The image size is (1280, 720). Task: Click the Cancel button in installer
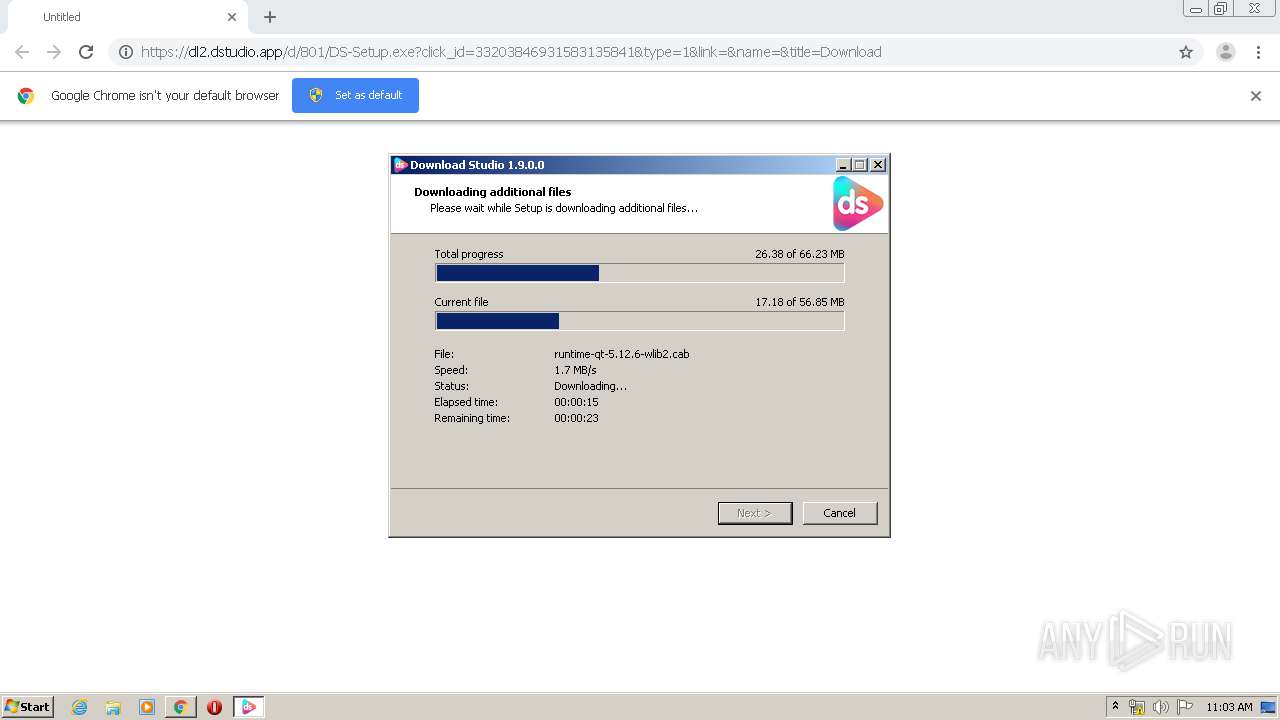pyautogui.click(x=840, y=513)
